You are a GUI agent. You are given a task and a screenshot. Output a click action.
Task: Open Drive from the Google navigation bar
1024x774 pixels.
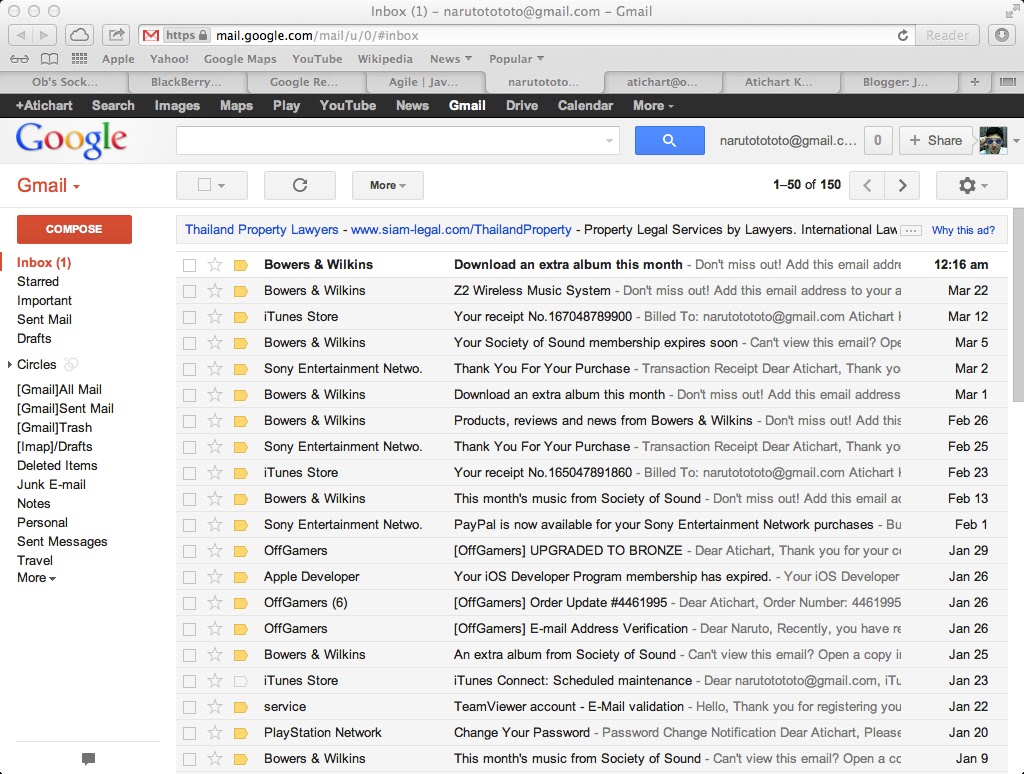pos(521,105)
